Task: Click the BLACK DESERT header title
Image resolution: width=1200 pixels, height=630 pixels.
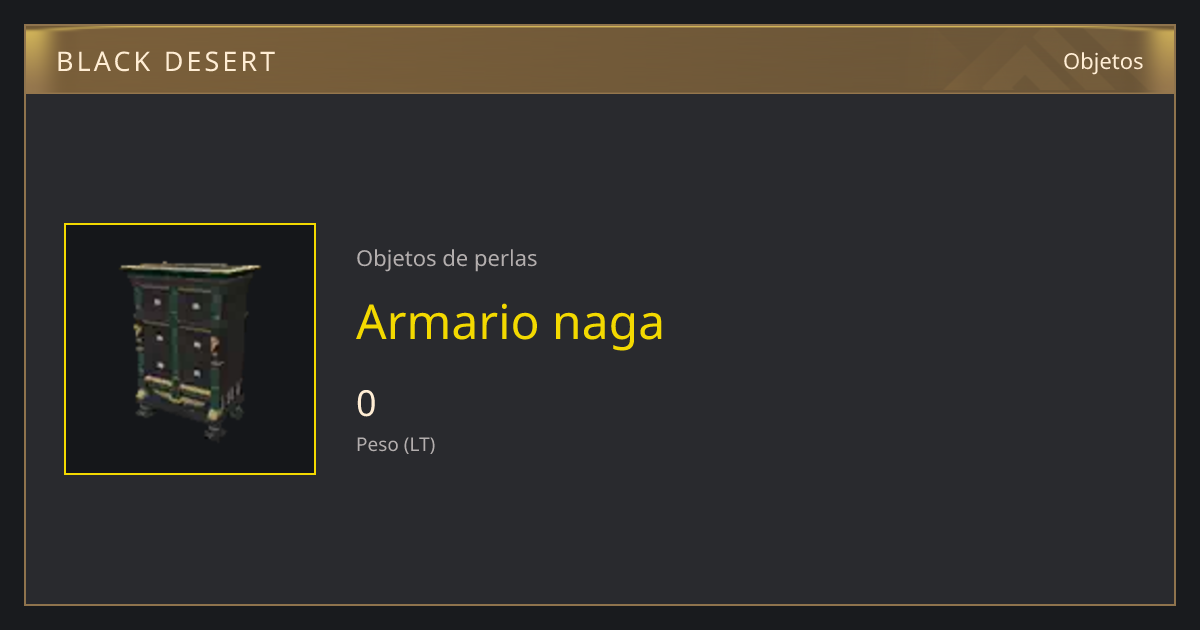Action: click(166, 62)
